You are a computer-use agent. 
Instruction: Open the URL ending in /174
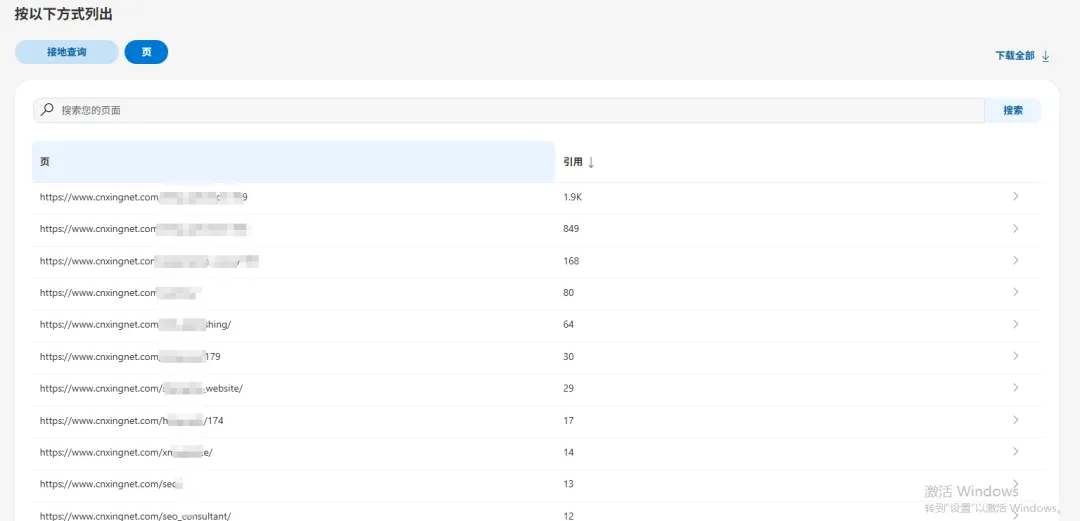click(x=131, y=421)
